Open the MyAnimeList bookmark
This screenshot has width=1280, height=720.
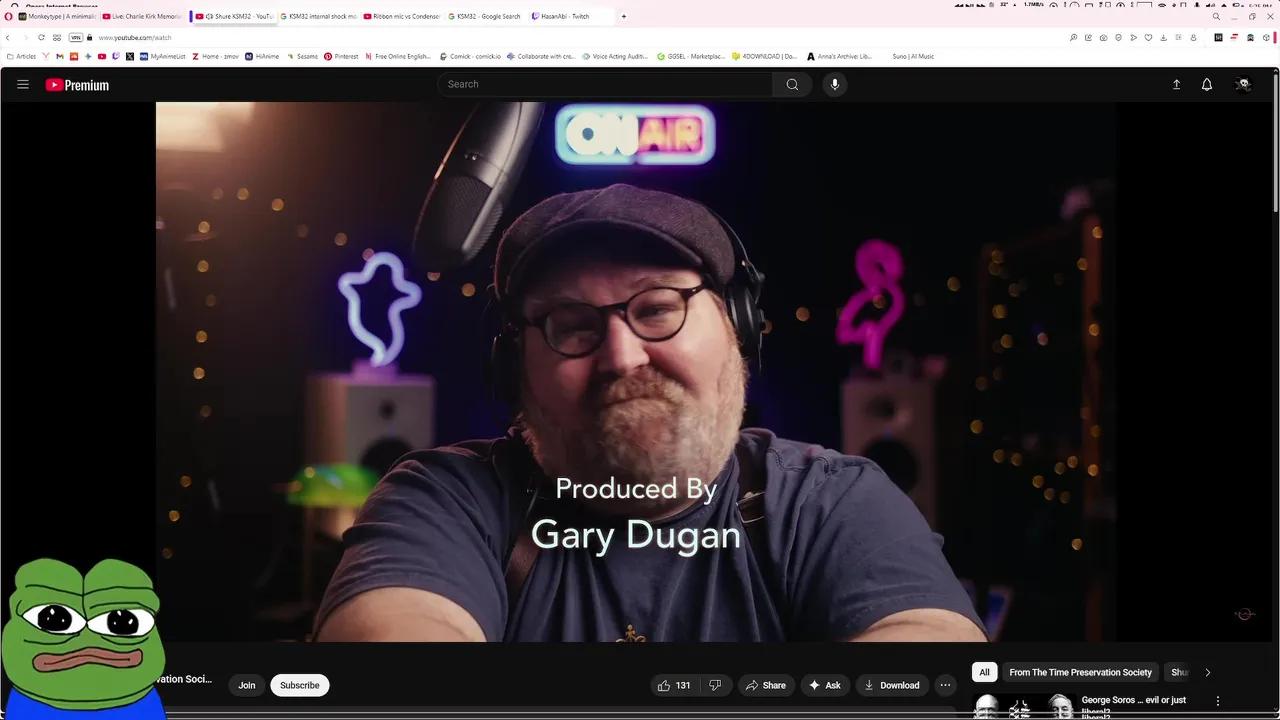(x=163, y=57)
